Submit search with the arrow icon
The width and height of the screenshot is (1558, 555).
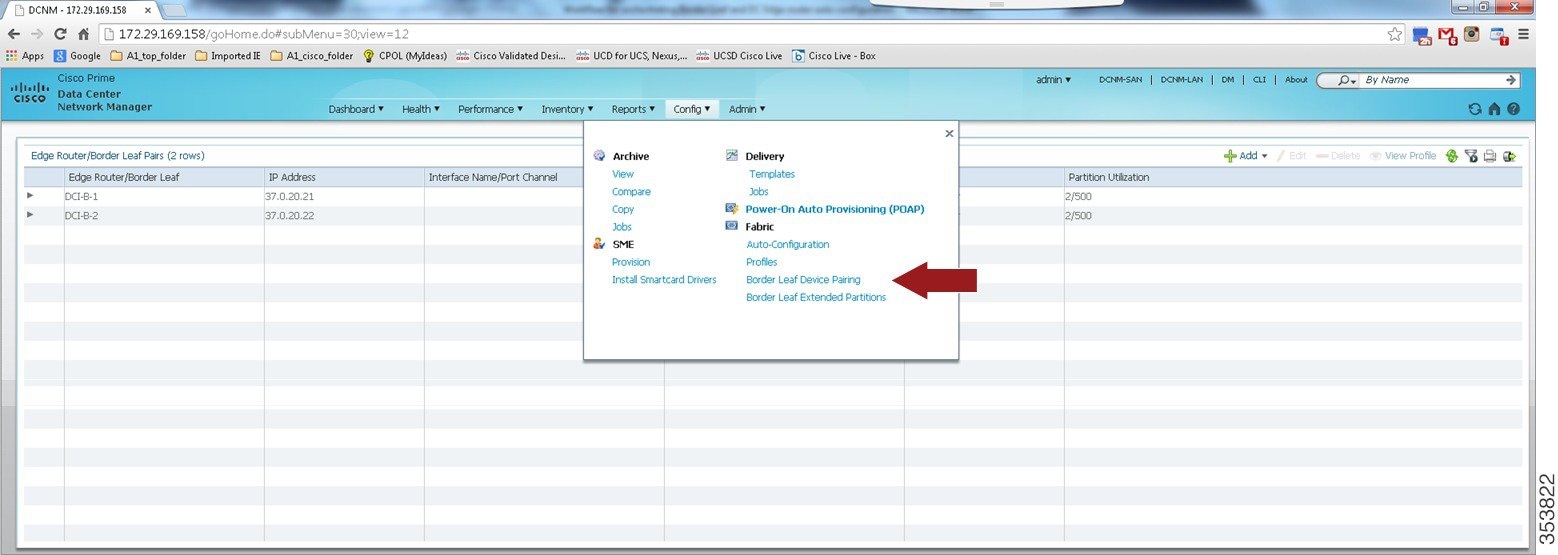pos(1511,80)
